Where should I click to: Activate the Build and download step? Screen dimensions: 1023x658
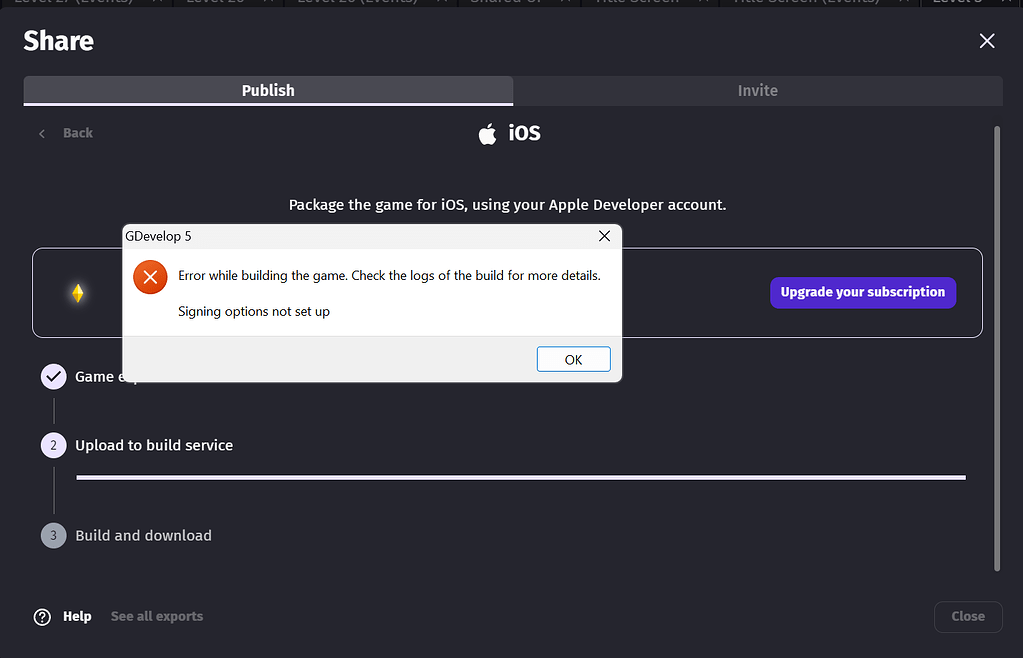coord(143,535)
